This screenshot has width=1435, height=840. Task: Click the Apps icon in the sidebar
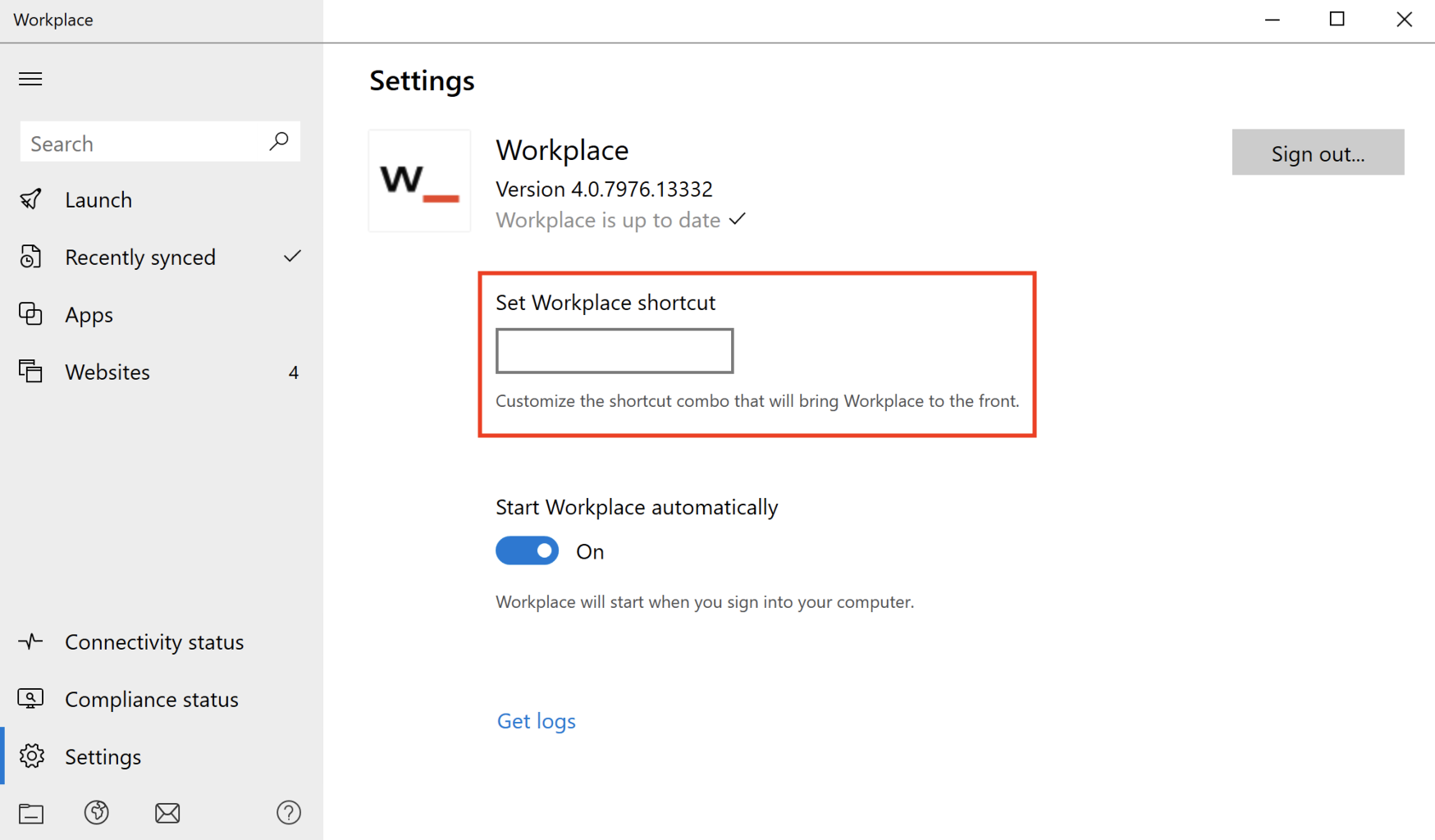30,314
